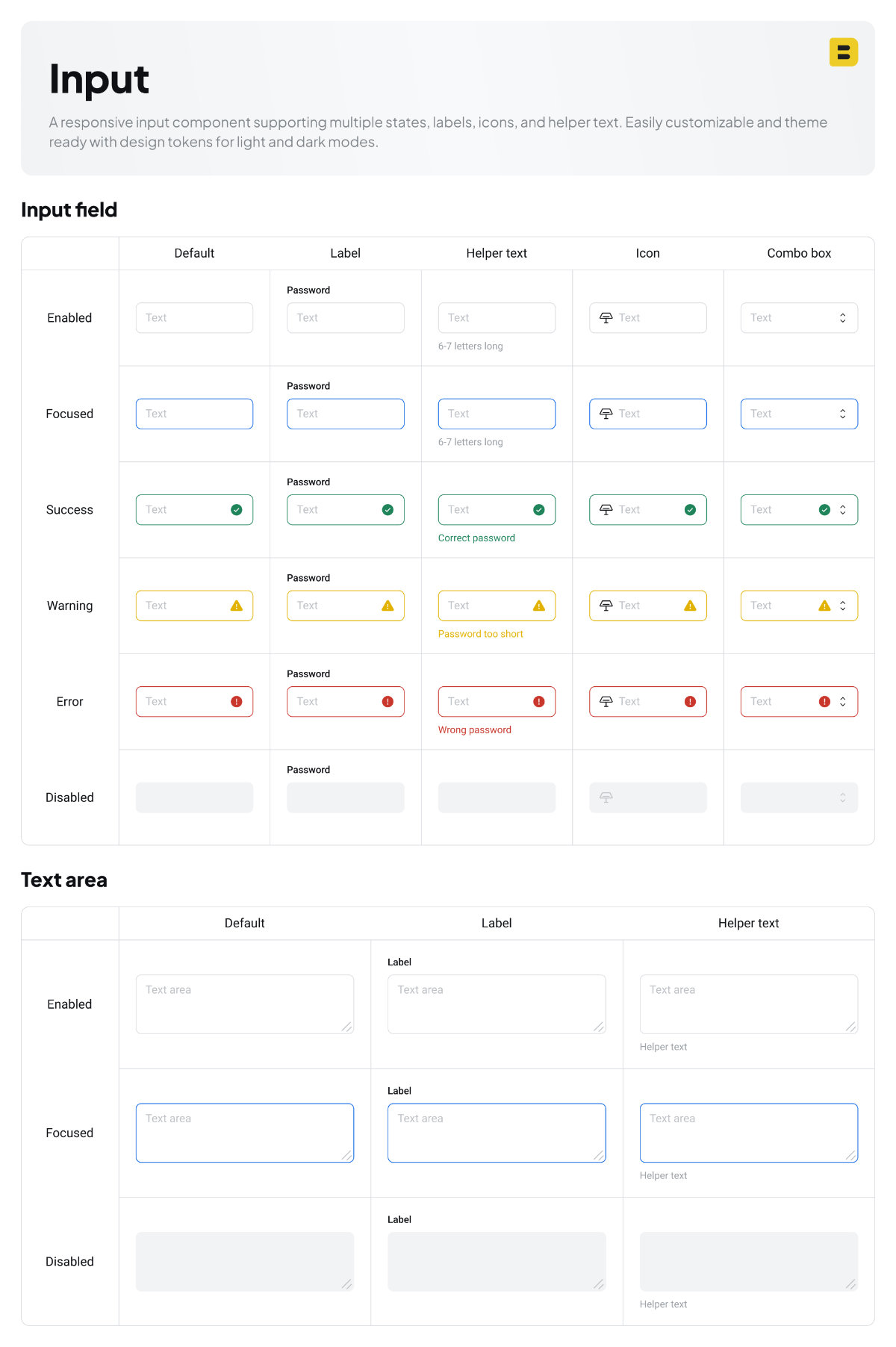Click the lamp icon in Enabled Icon input
896x1347 pixels.
coord(606,318)
